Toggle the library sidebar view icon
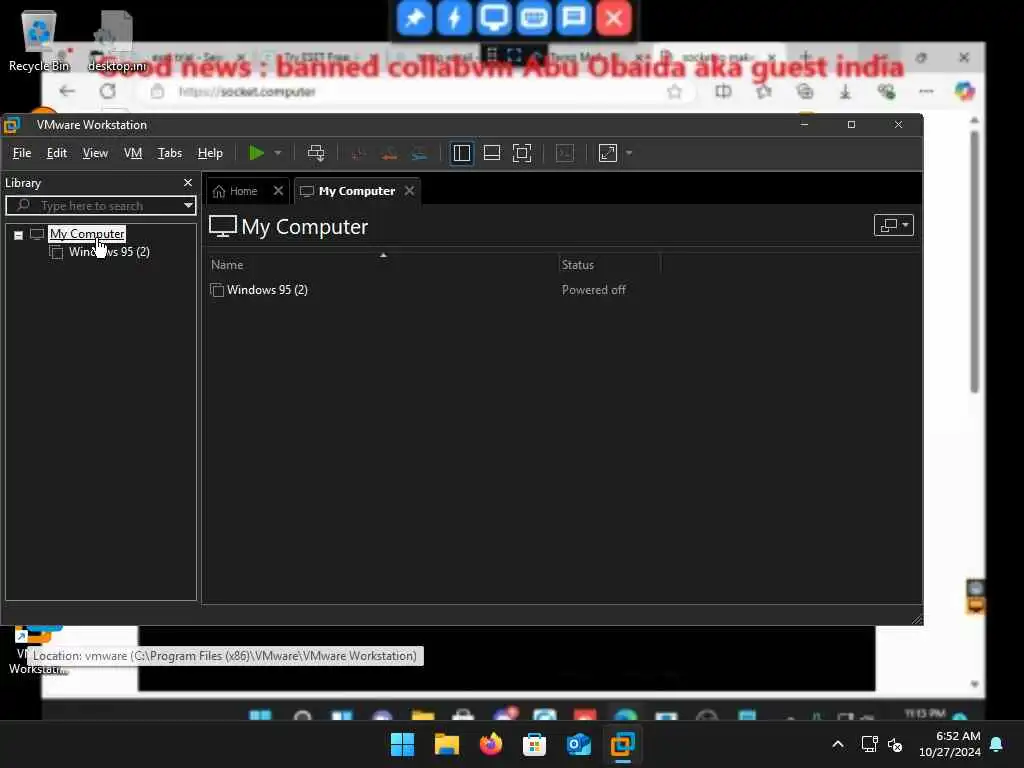Viewport: 1024px width, 768px height. pyautogui.click(x=462, y=153)
